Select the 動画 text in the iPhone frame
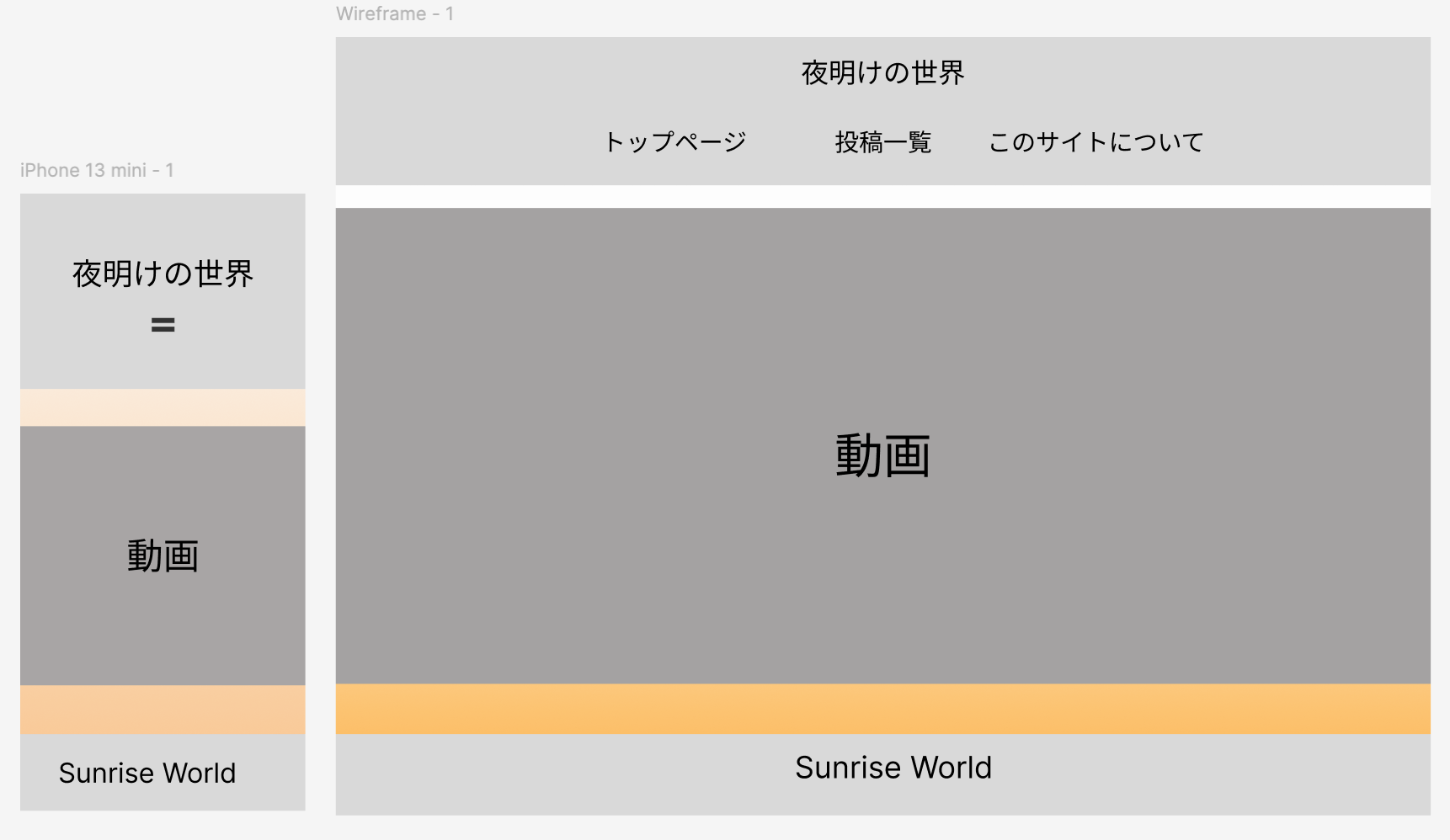1450x840 pixels. (x=163, y=556)
